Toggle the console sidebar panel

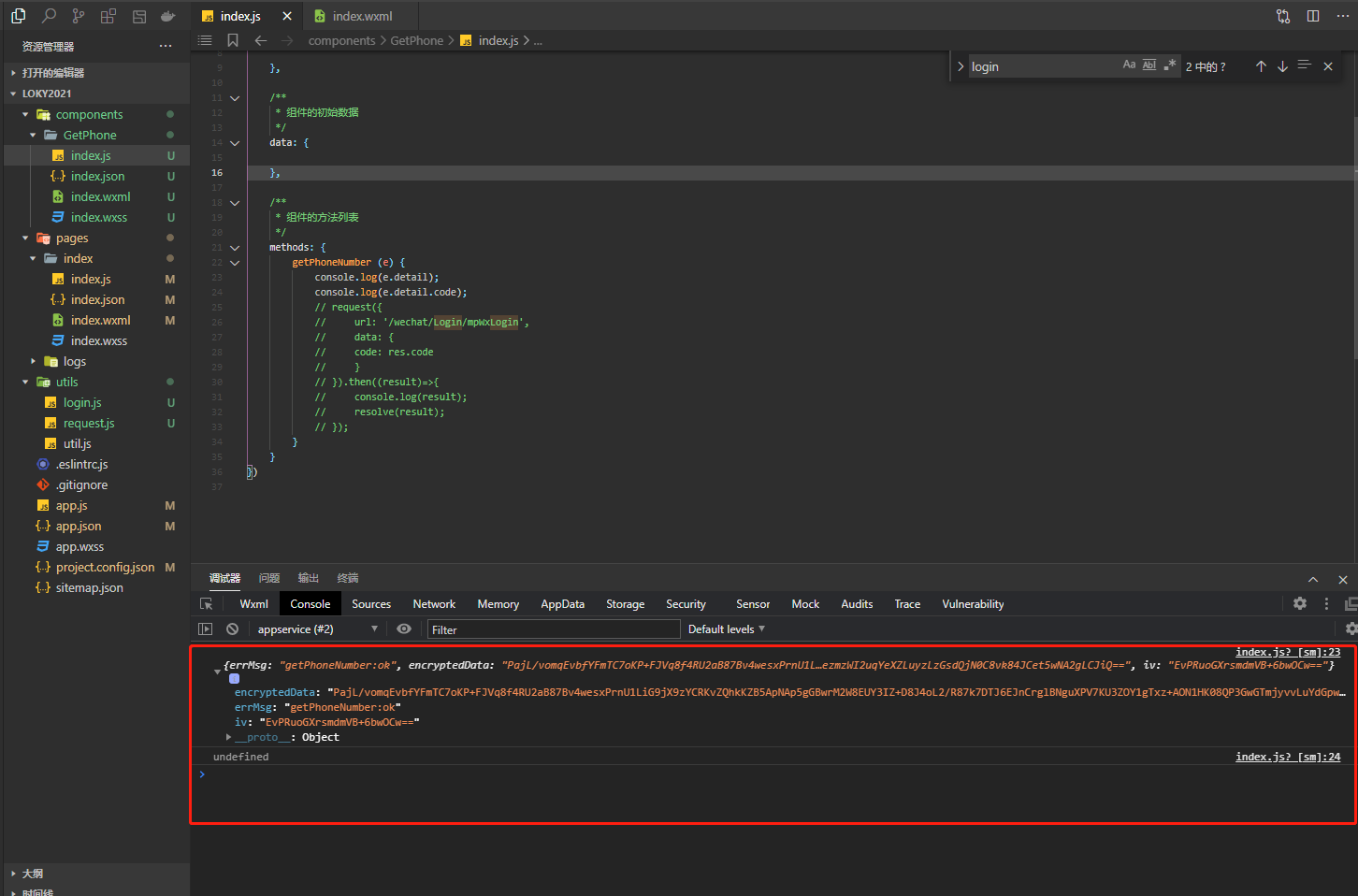(x=206, y=629)
